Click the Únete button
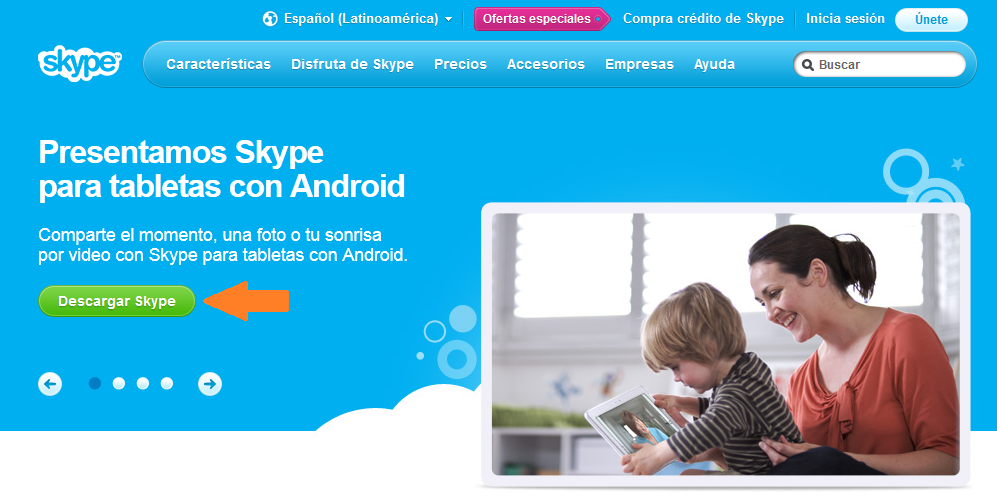Screen dimensions: 997x504 (x=931, y=20)
